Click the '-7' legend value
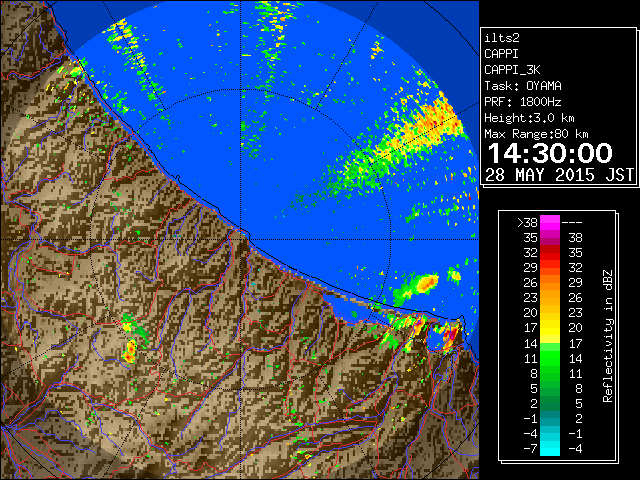This screenshot has width=640, height=480. [530, 448]
